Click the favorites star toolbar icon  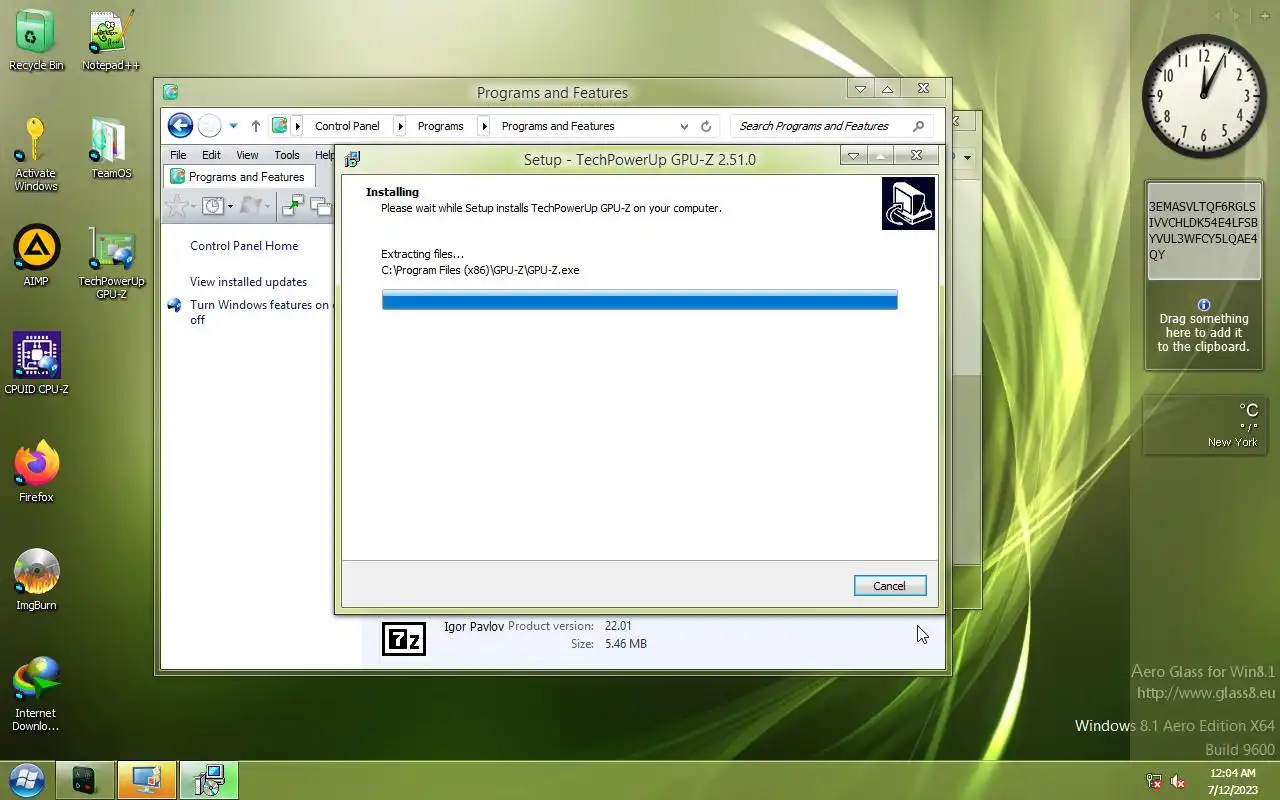(x=177, y=206)
